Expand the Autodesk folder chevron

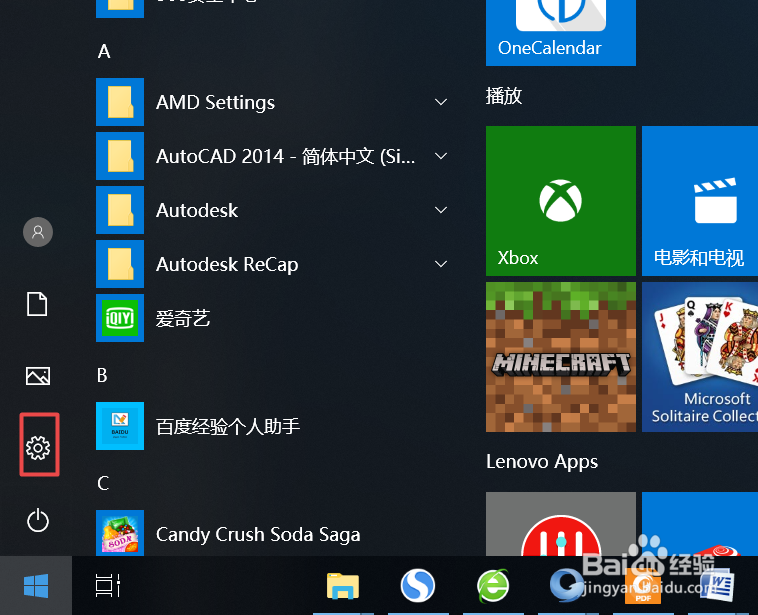(x=441, y=210)
